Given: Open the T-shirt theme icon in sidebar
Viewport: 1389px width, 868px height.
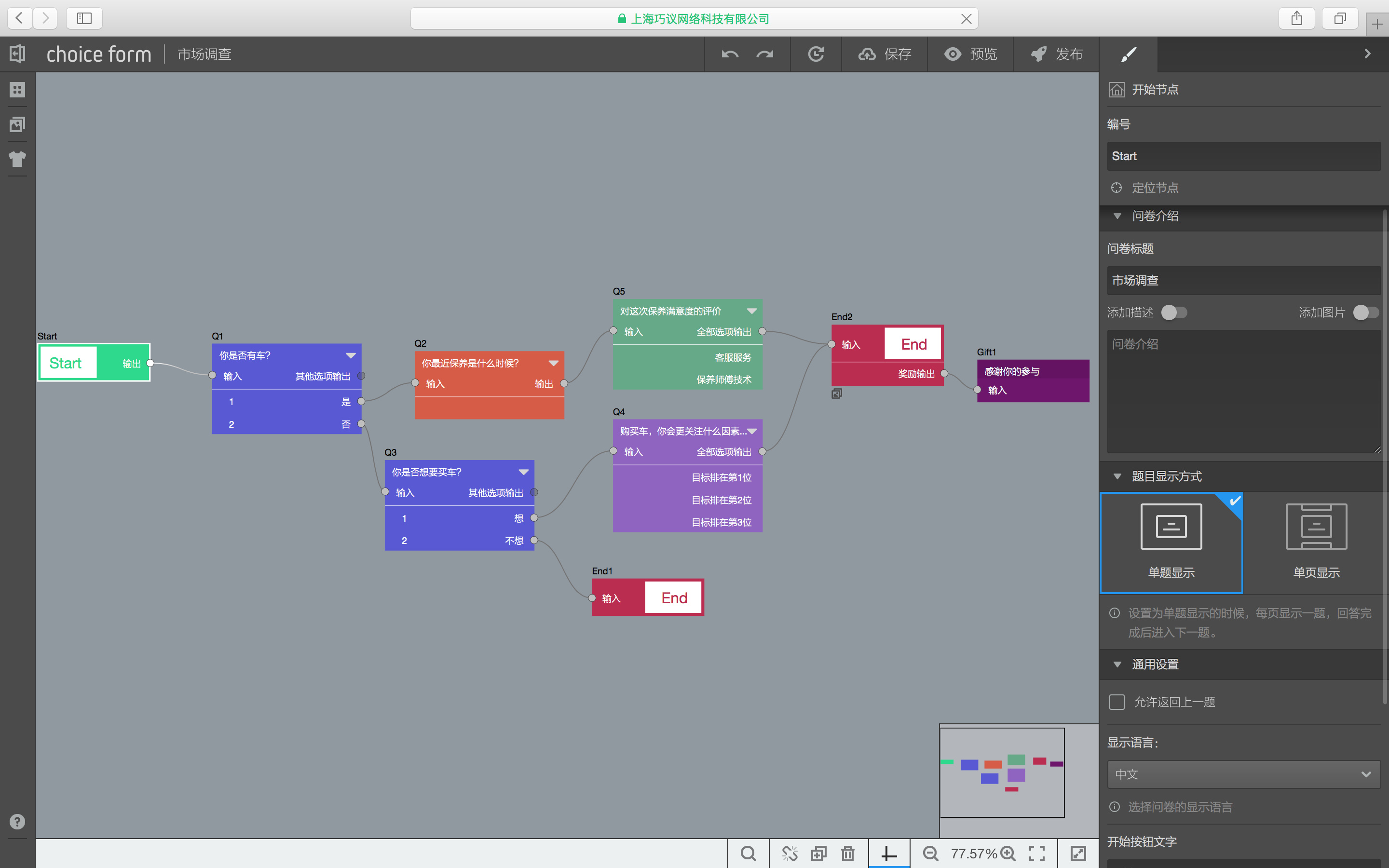Looking at the screenshot, I should click(x=17, y=159).
